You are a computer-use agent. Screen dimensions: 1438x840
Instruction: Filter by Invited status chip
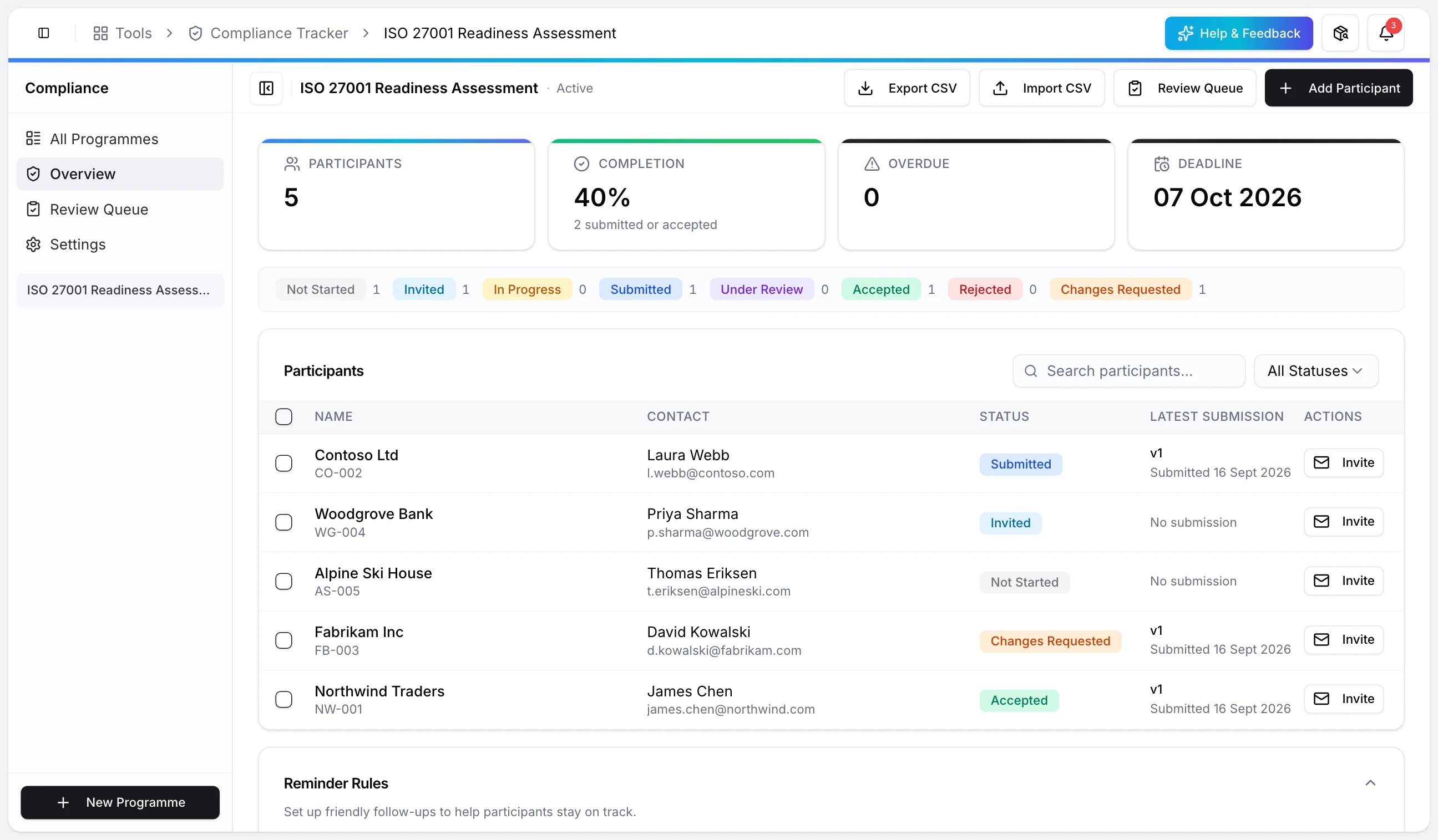(x=424, y=289)
